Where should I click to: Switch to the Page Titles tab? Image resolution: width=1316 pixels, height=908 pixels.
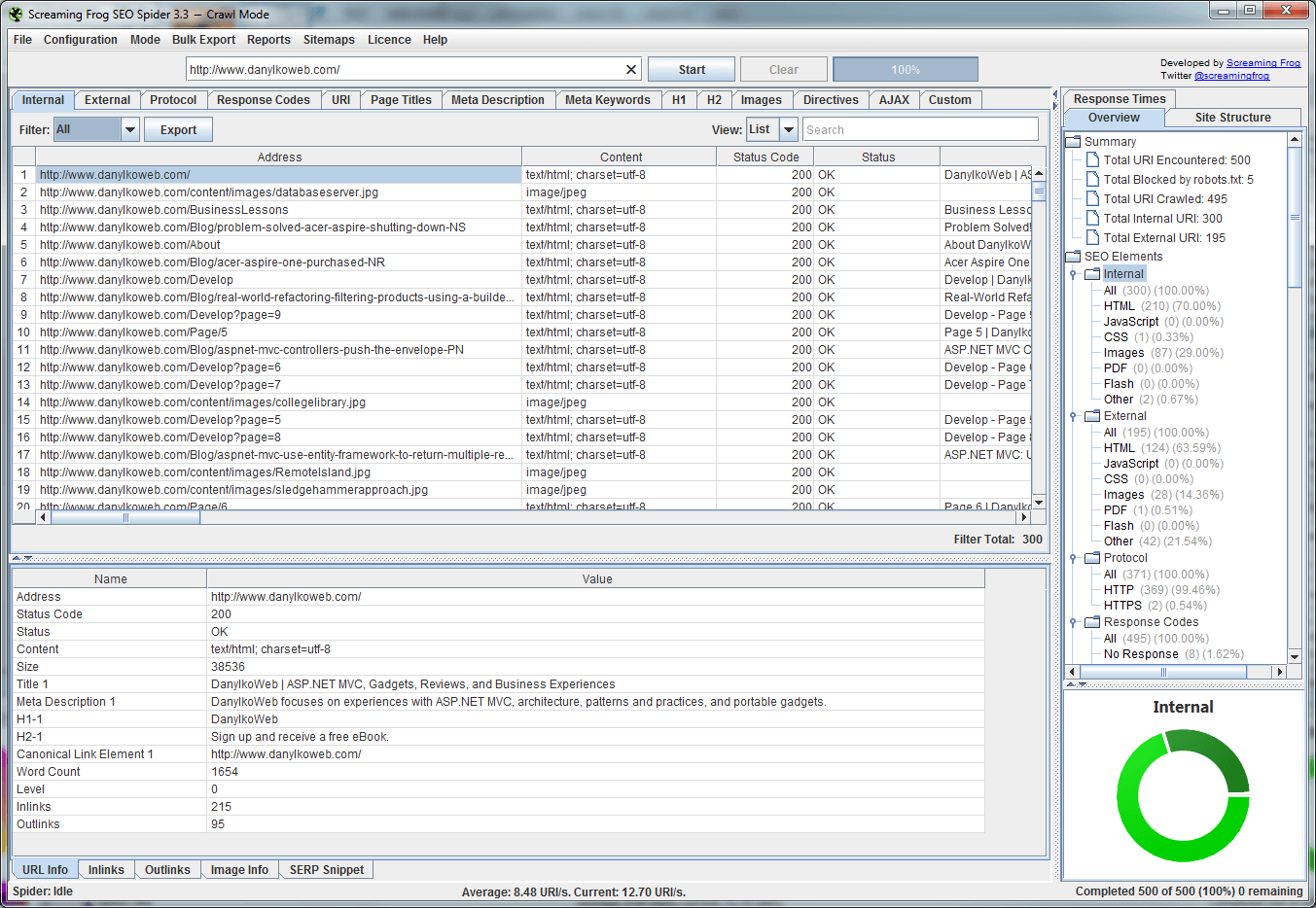pyautogui.click(x=401, y=100)
